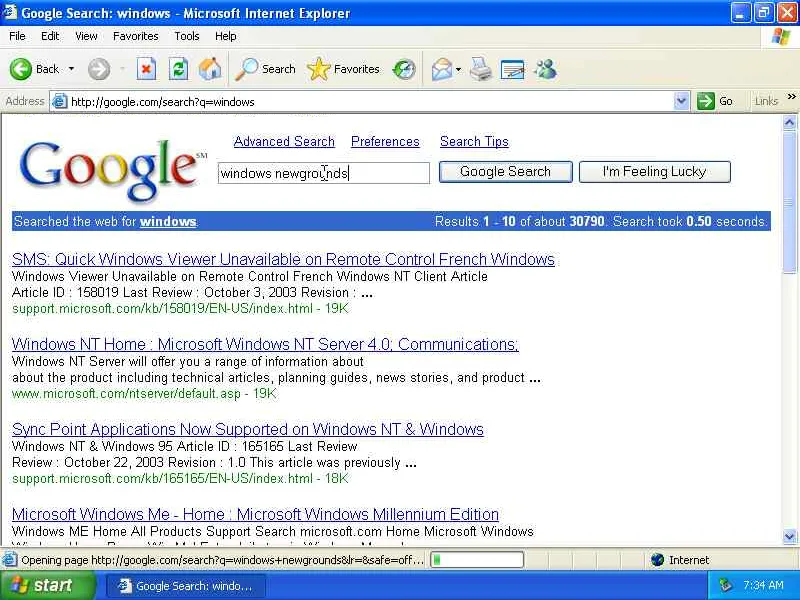Click the Edit page toolbar icon
This screenshot has width=800, height=600.
(513, 69)
